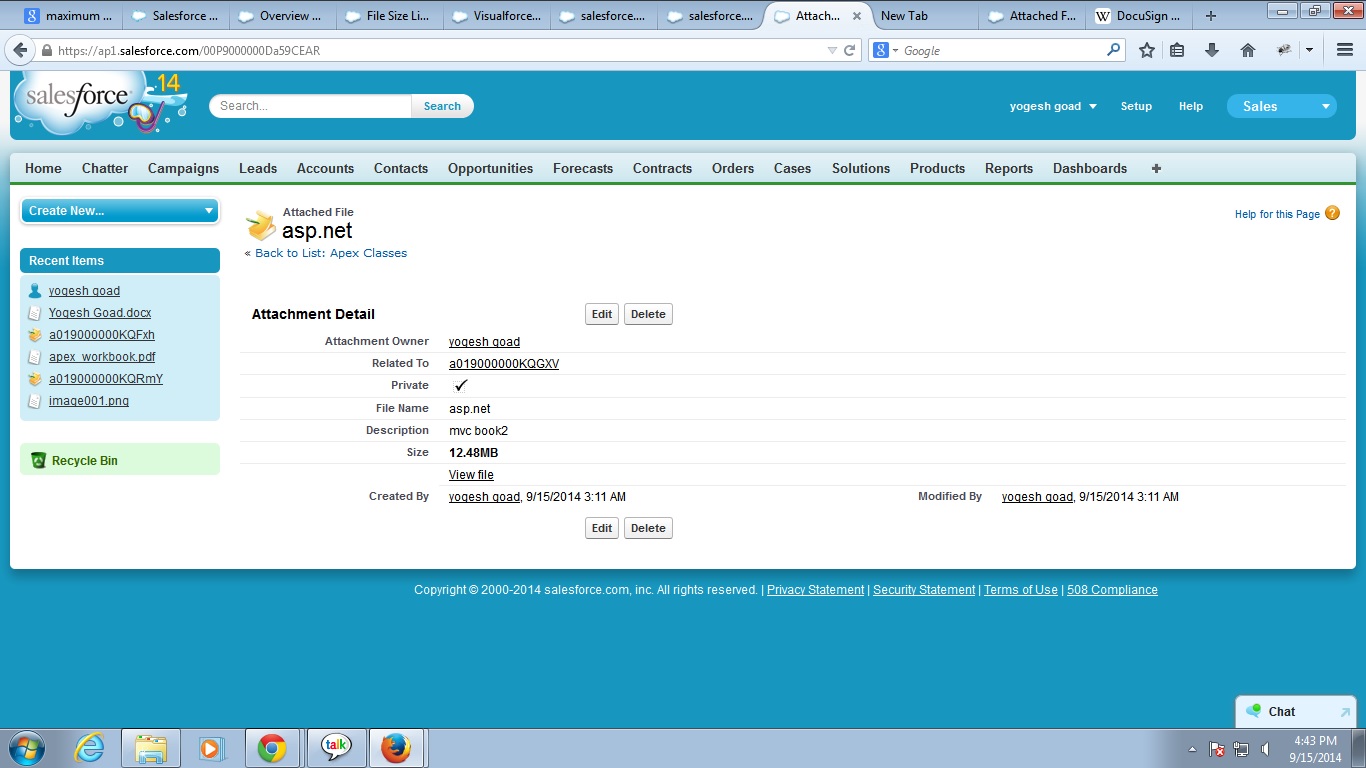The width and height of the screenshot is (1366, 768).
Task: Click the Help for this Page question icon
Action: click(1332, 213)
